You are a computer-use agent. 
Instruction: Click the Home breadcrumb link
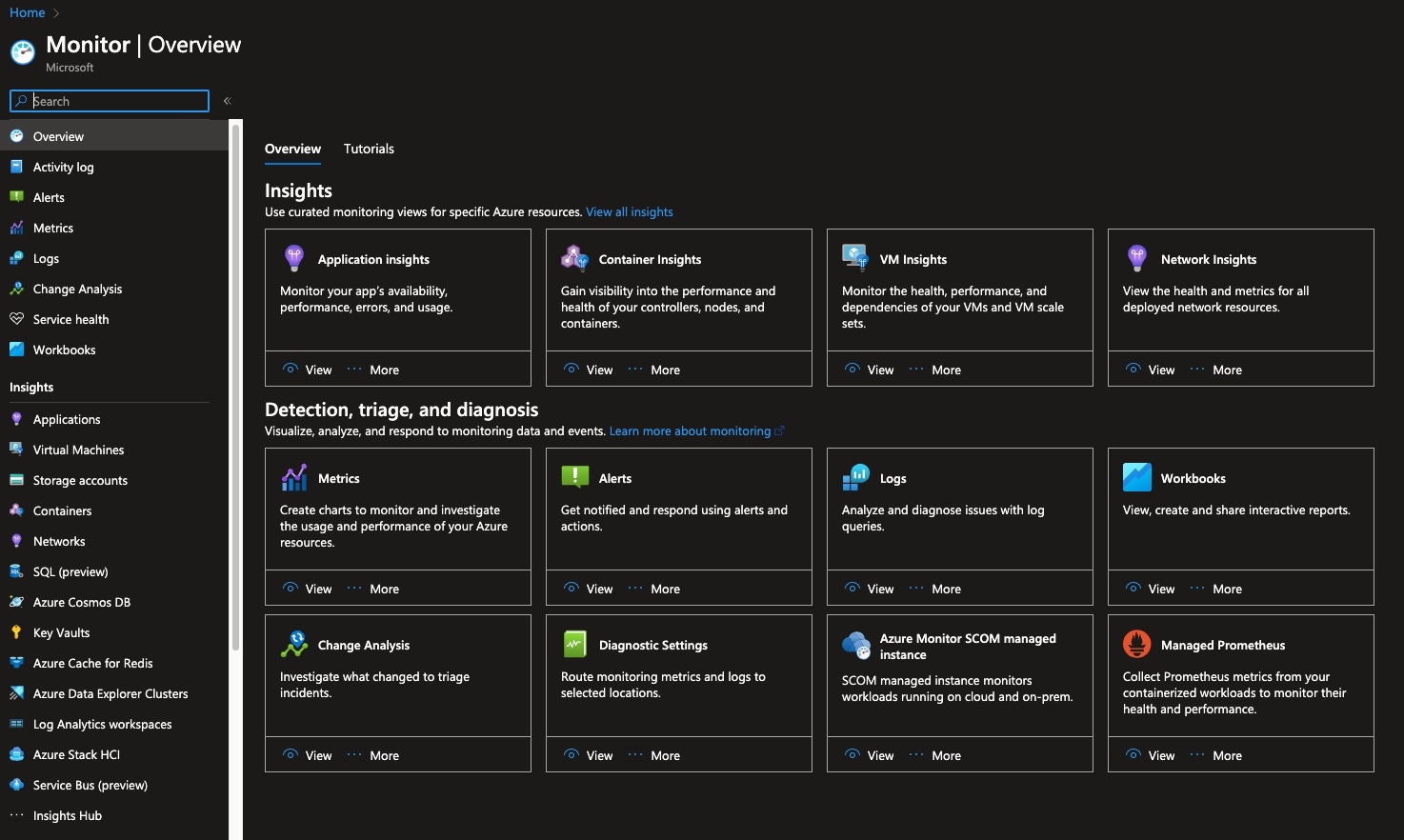click(x=28, y=12)
